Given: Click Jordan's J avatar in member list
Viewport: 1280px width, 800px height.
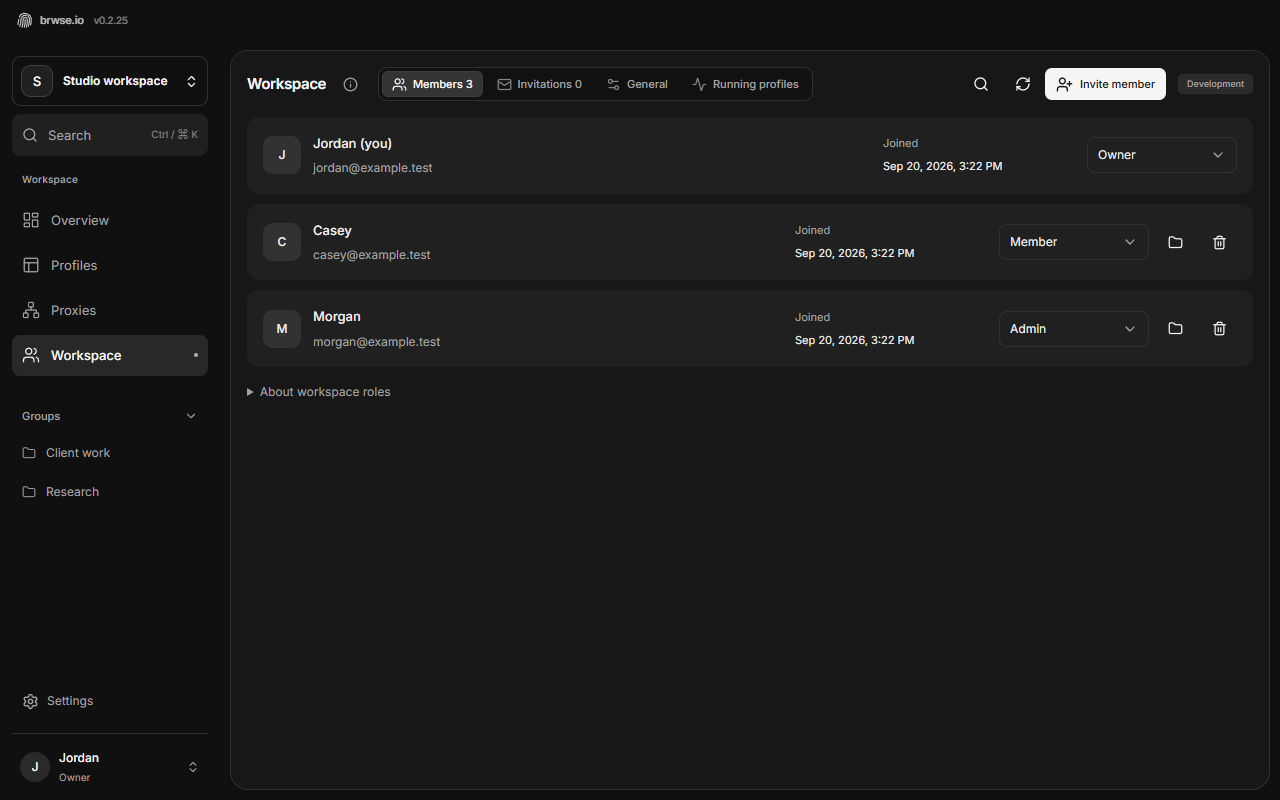Looking at the screenshot, I should 282,155.
